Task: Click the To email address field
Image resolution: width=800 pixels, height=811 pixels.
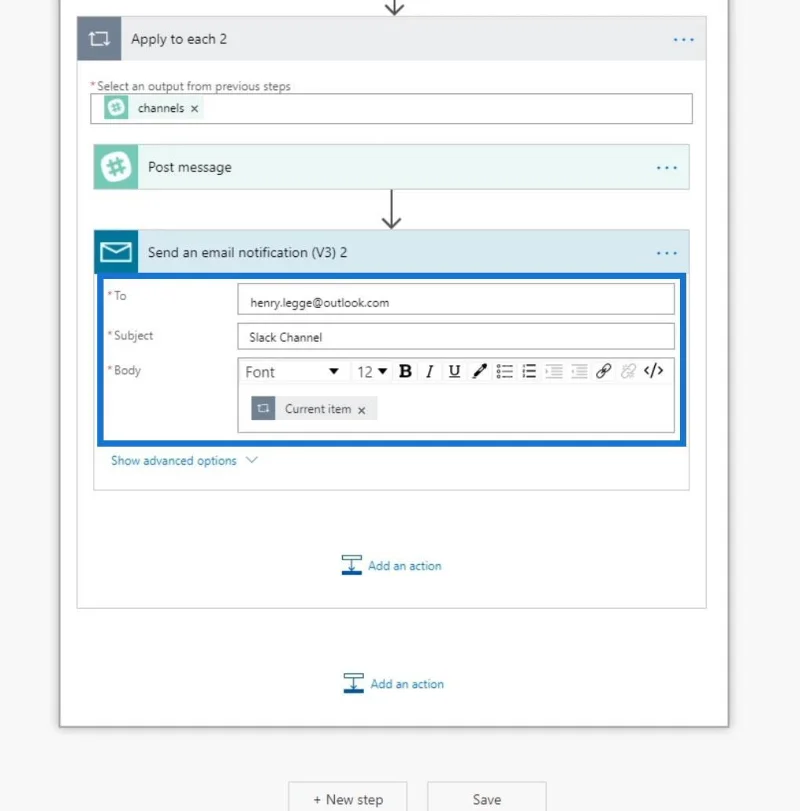Action: click(x=456, y=299)
